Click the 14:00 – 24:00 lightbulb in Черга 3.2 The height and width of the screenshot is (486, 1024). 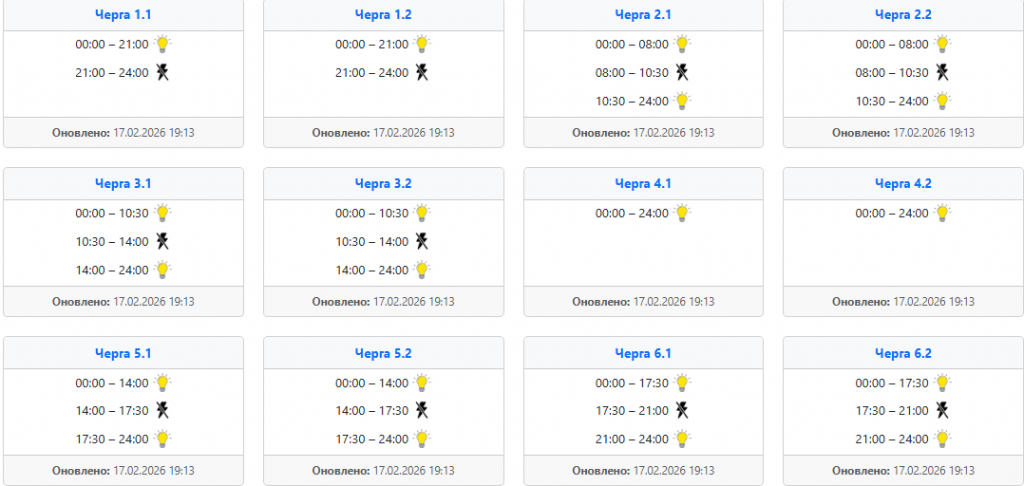(x=422, y=270)
